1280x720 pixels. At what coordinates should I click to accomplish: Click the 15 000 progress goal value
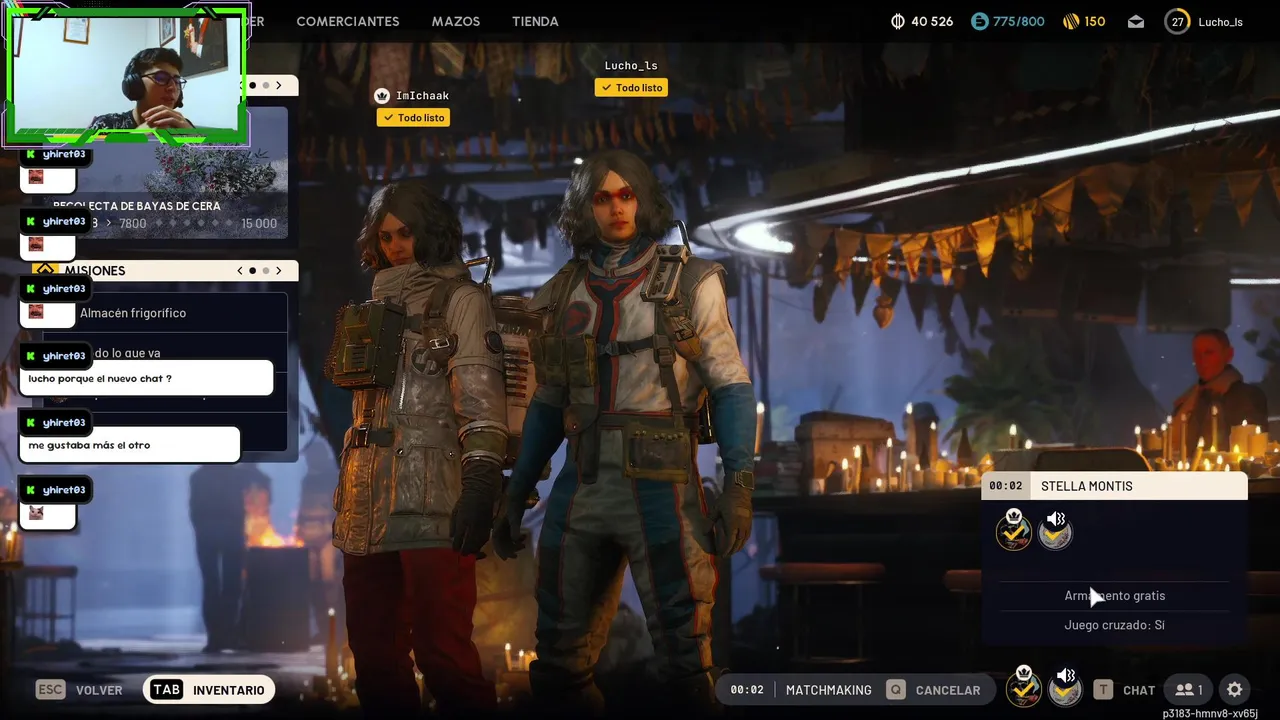coord(259,224)
